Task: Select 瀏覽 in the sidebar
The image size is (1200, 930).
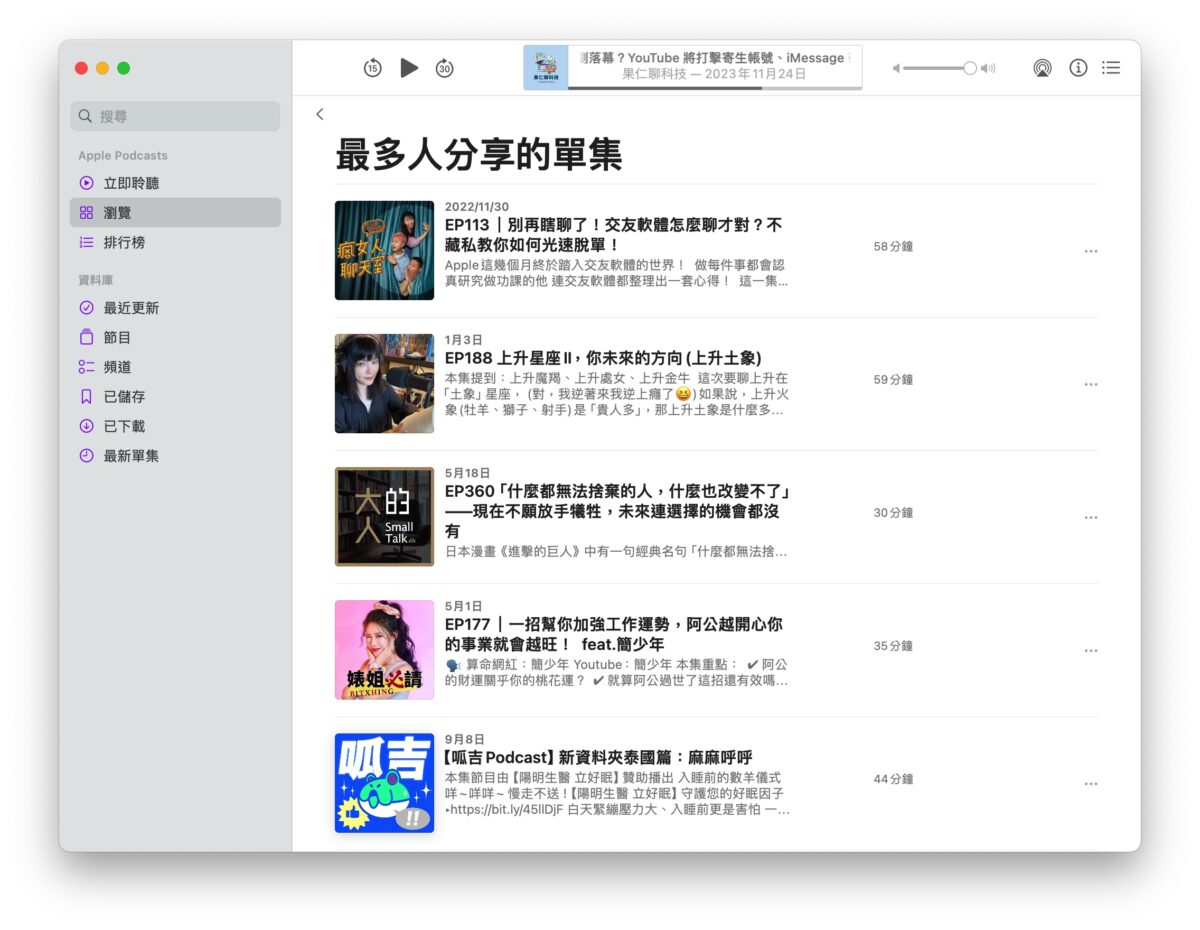Action: pyautogui.click(x=175, y=213)
